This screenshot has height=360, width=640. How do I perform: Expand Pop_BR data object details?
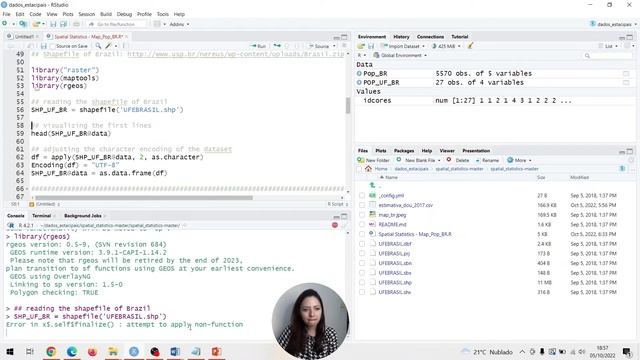pos(359,73)
